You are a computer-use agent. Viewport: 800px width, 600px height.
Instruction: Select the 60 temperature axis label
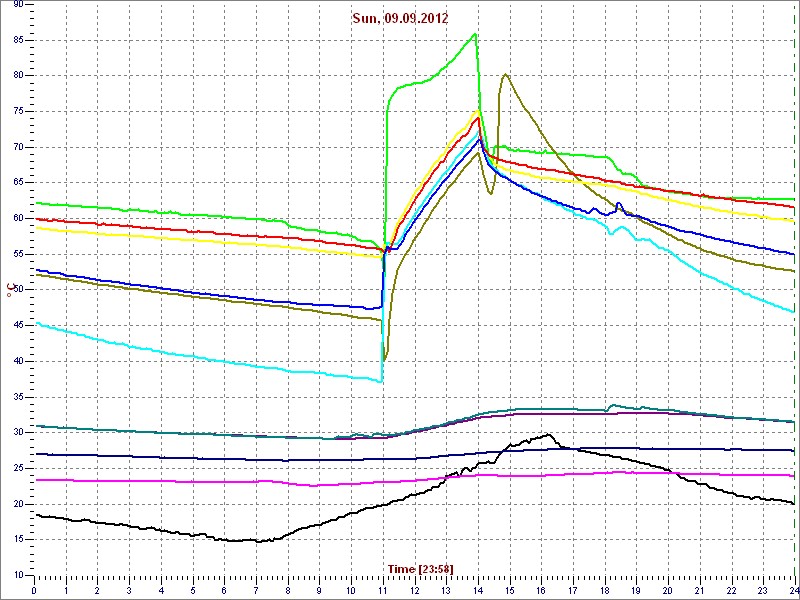[x=17, y=218]
